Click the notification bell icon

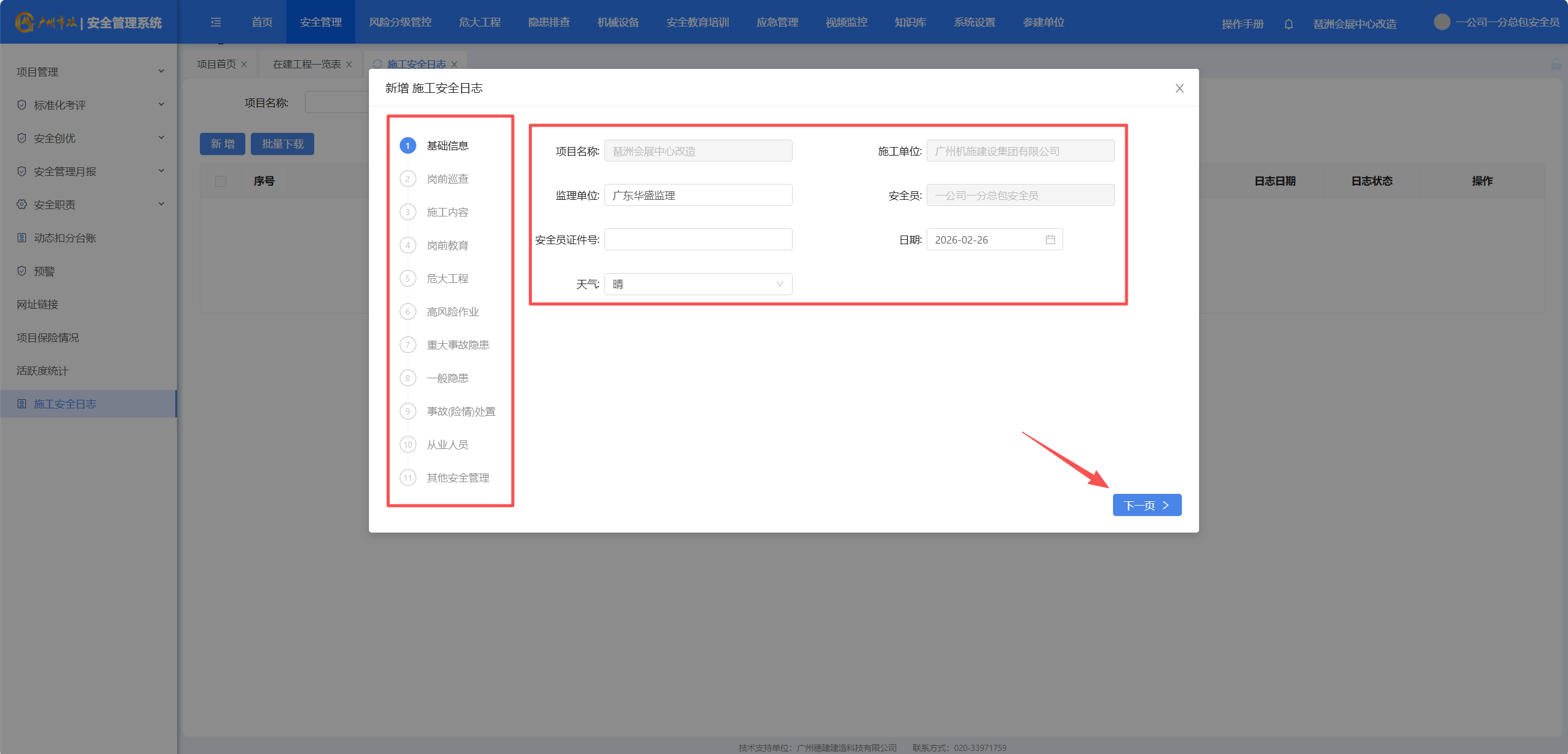tap(1288, 24)
